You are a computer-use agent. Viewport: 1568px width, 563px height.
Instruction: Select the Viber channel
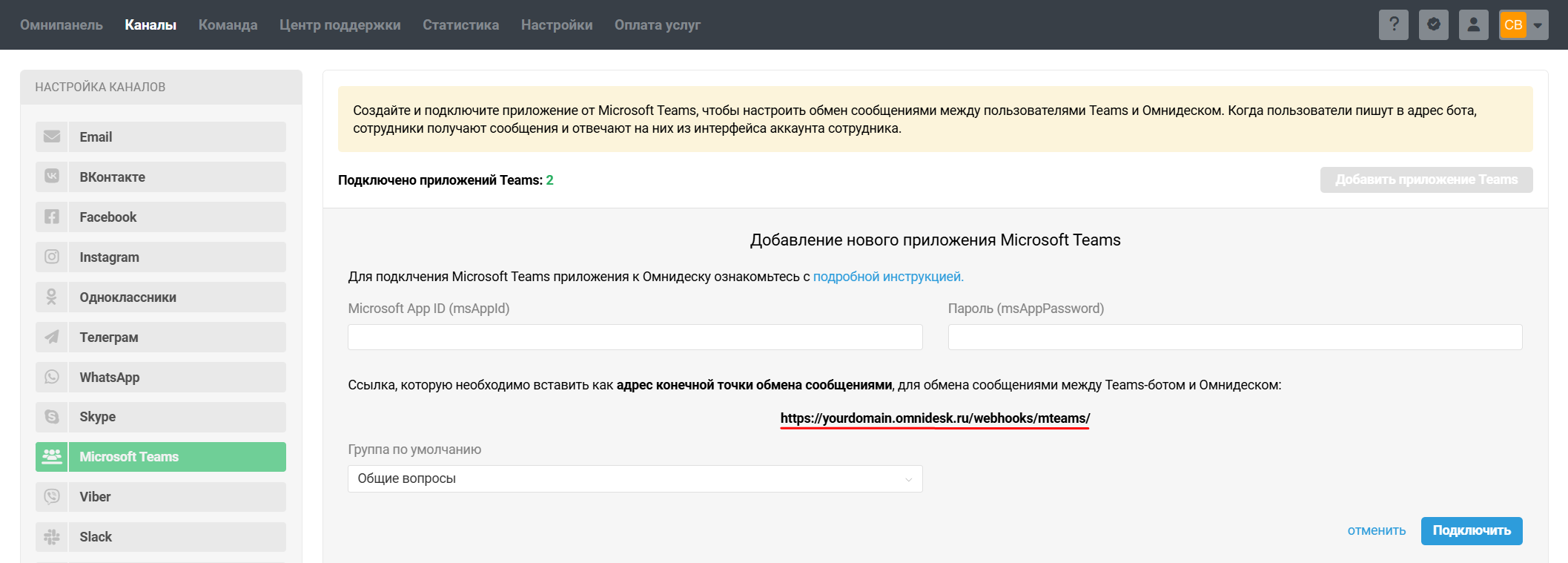[161, 496]
